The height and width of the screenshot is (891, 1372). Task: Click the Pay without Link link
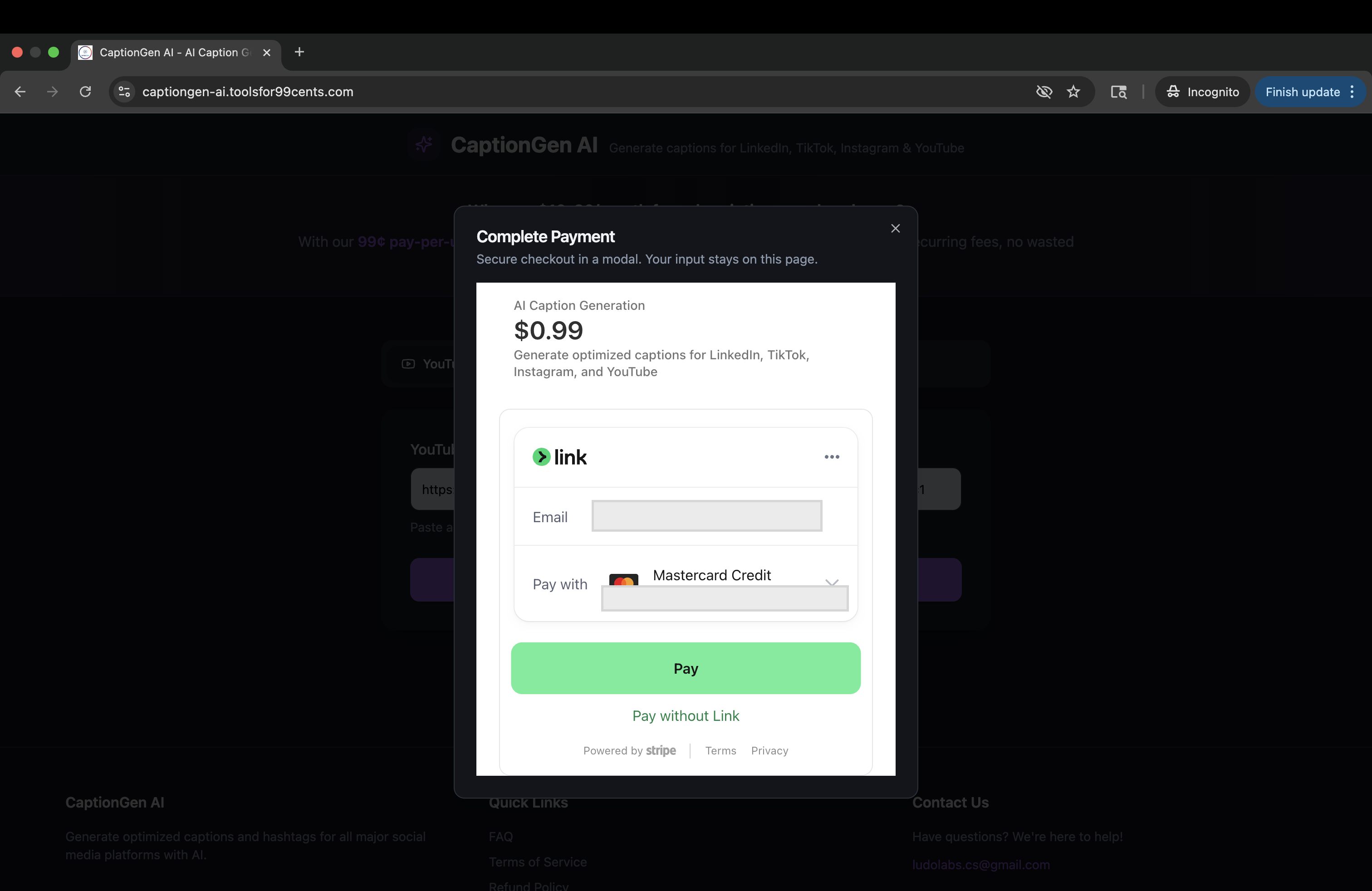pyautogui.click(x=686, y=716)
